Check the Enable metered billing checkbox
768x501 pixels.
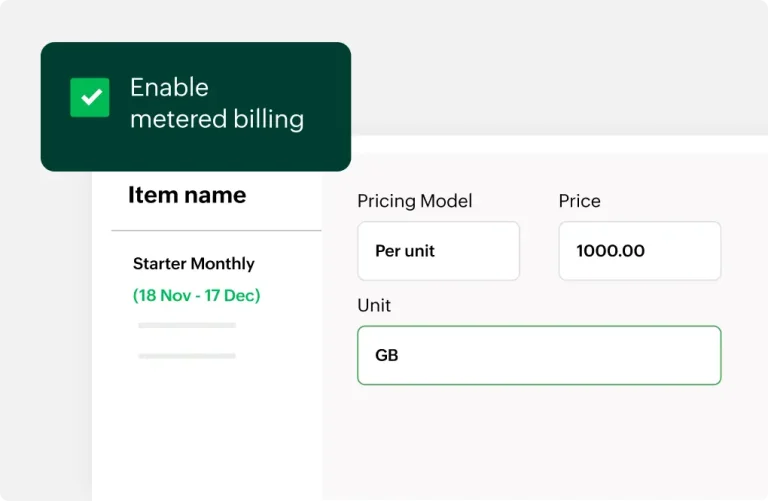(90, 98)
